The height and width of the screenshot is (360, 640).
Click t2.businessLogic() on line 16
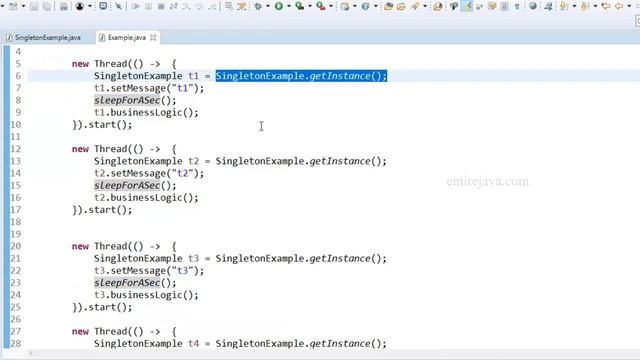[146, 198]
